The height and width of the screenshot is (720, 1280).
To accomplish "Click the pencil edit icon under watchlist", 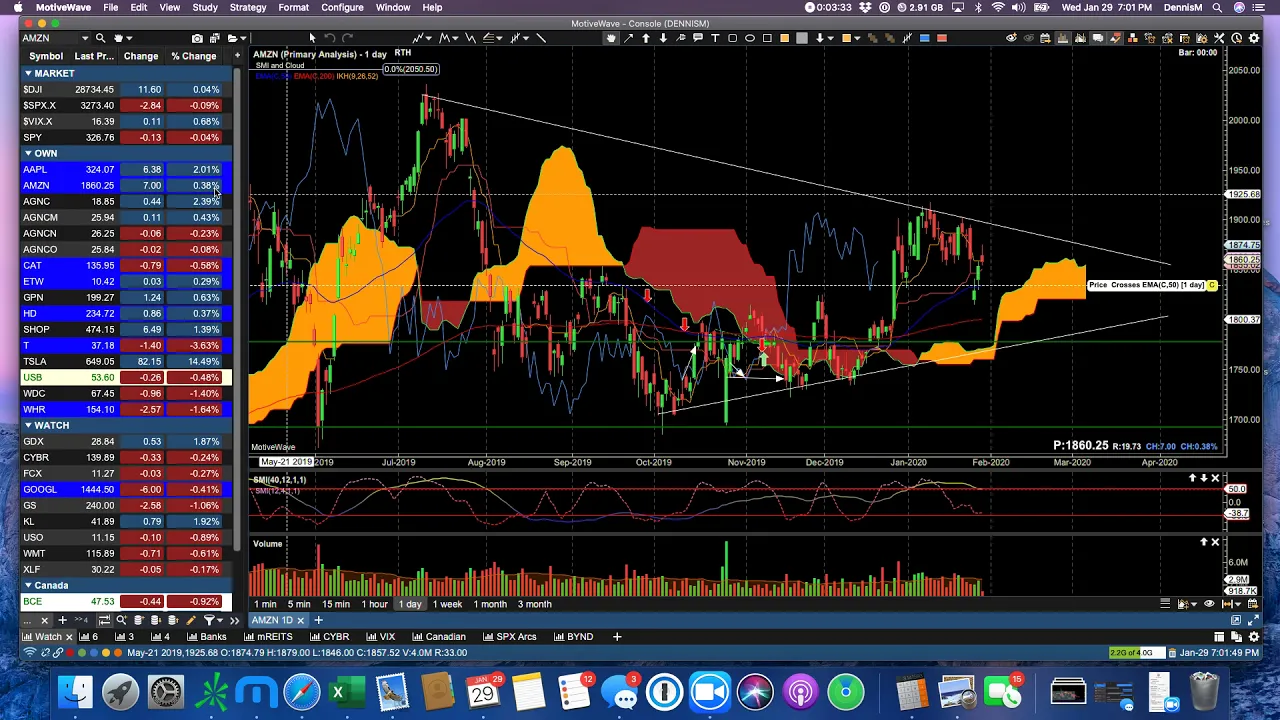I will (x=190, y=620).
